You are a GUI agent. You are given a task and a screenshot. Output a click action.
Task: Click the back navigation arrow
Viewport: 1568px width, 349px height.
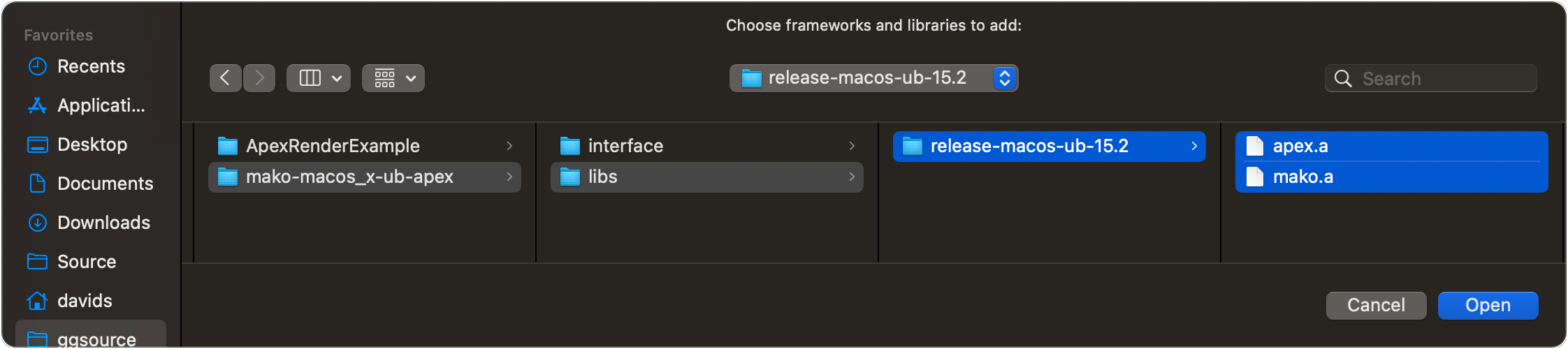[225, 77]
